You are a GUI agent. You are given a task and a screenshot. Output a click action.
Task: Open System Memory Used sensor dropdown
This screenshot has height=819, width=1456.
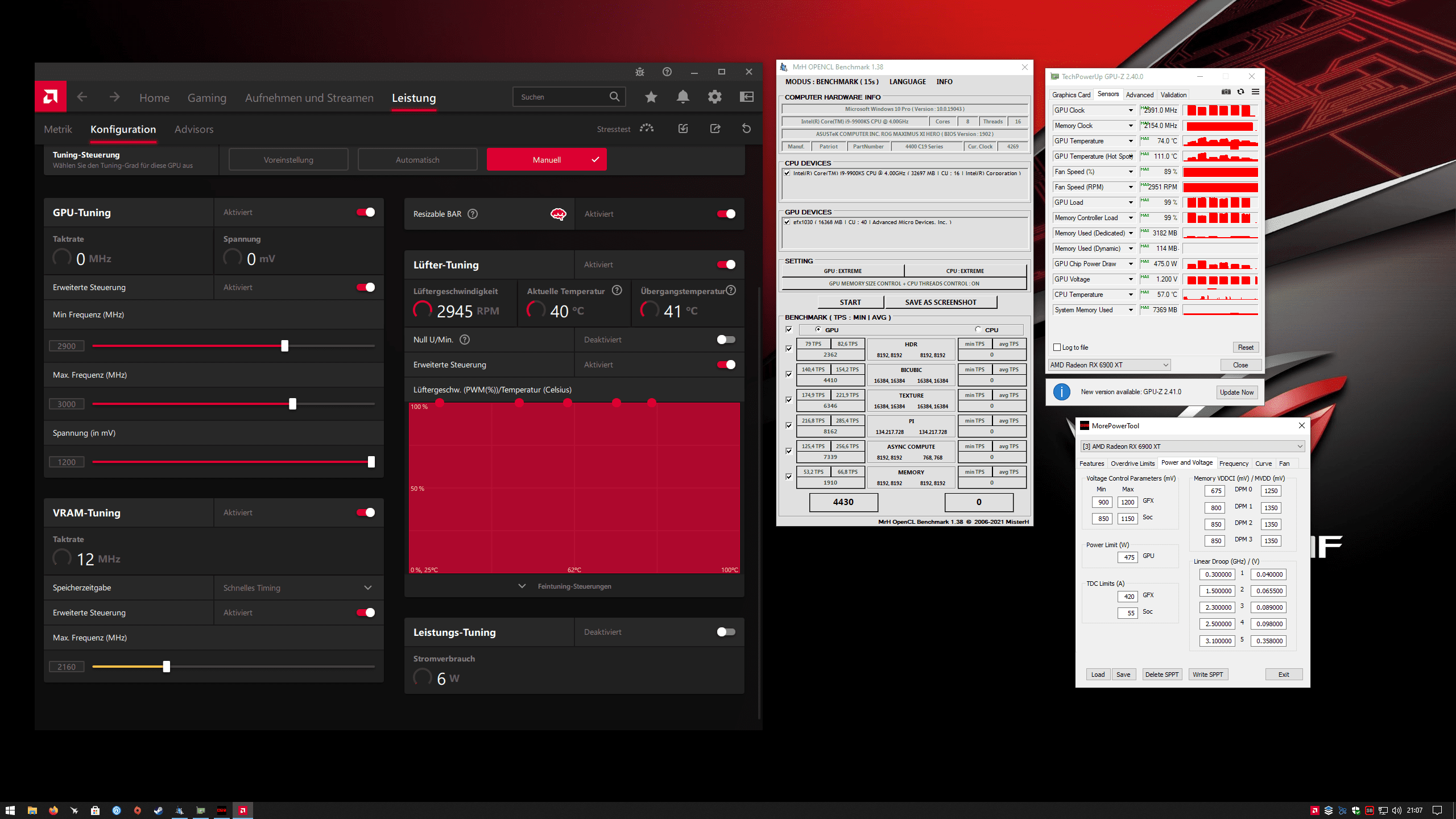click(1131, 310)
